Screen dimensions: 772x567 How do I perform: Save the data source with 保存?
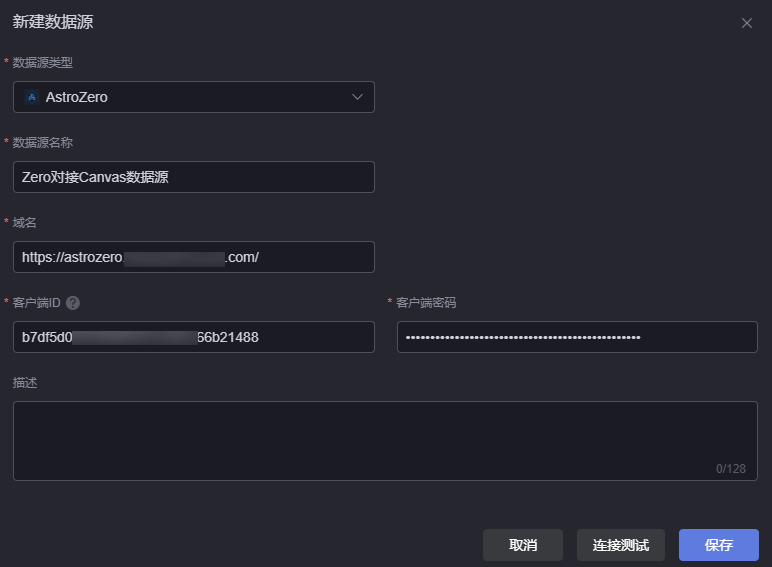(x=719, y=545)
